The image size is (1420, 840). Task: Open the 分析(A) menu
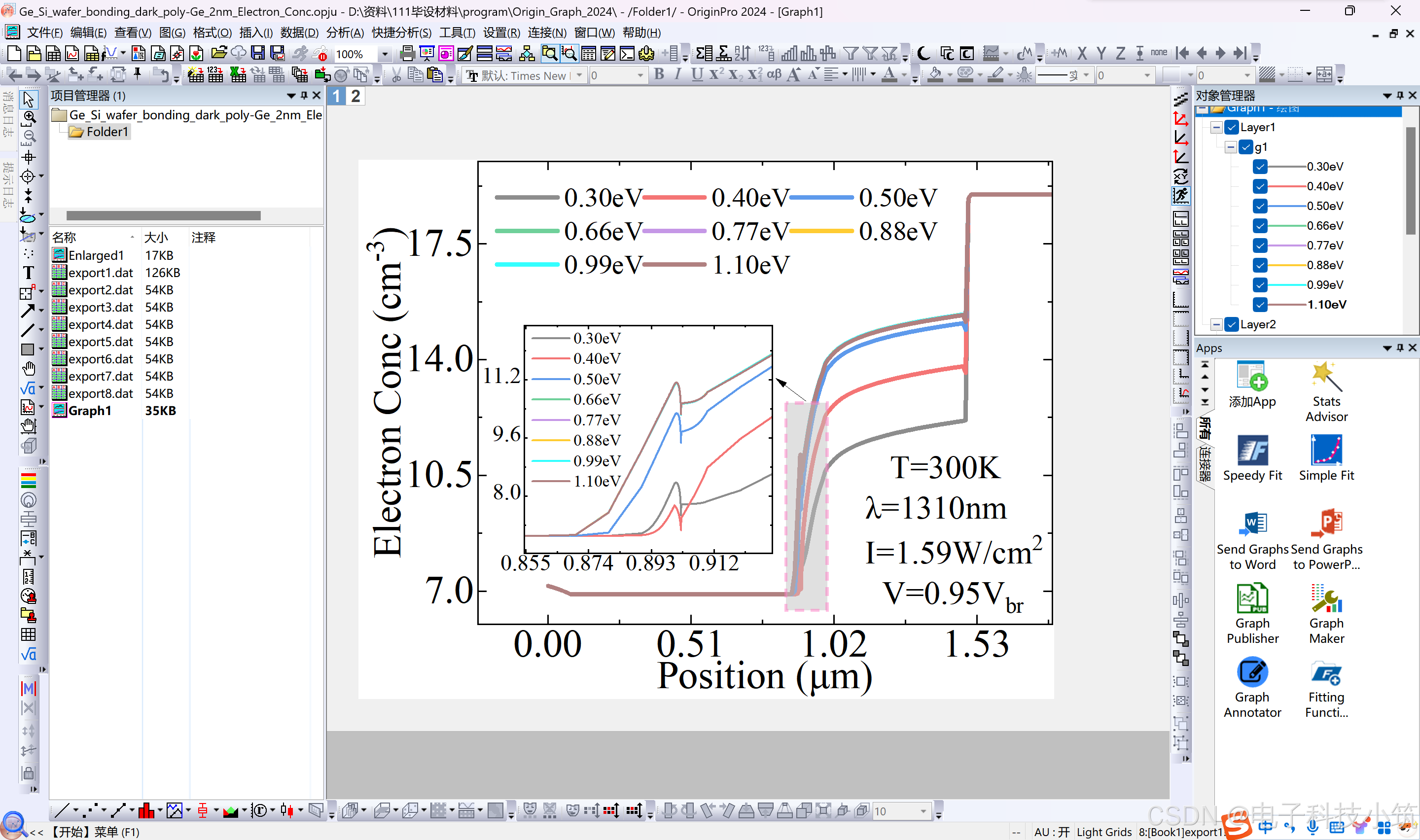click(x=345, y=33)
